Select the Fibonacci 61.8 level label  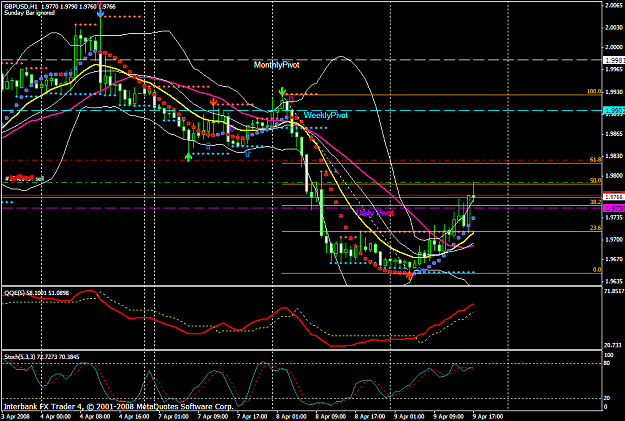(595, 159)
